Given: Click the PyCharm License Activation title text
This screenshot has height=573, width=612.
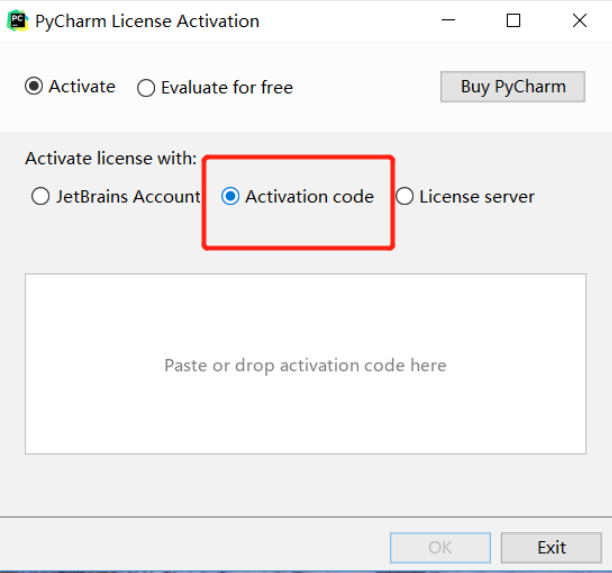Looking at the screenshot, I should pyautogui.click(x=147, y=21).
